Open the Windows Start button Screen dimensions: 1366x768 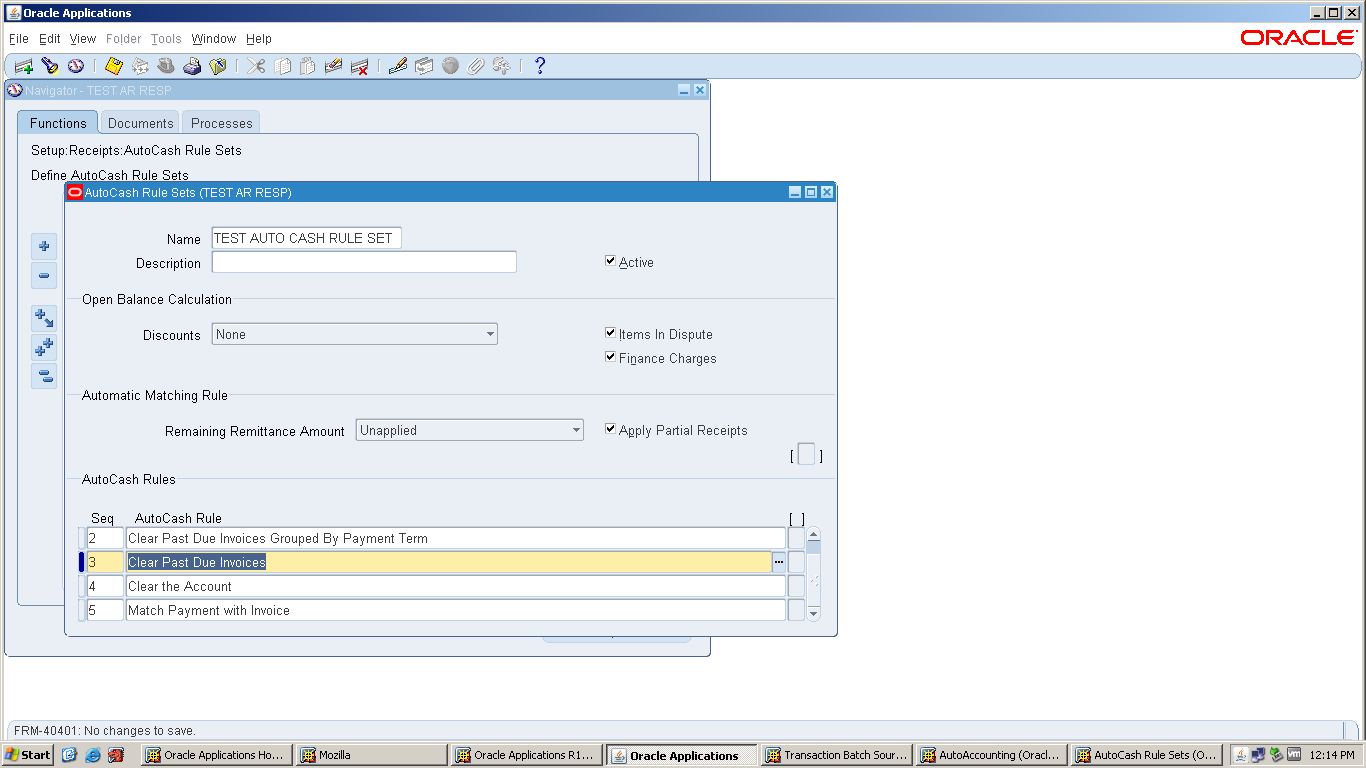click(x=28, y=755)
